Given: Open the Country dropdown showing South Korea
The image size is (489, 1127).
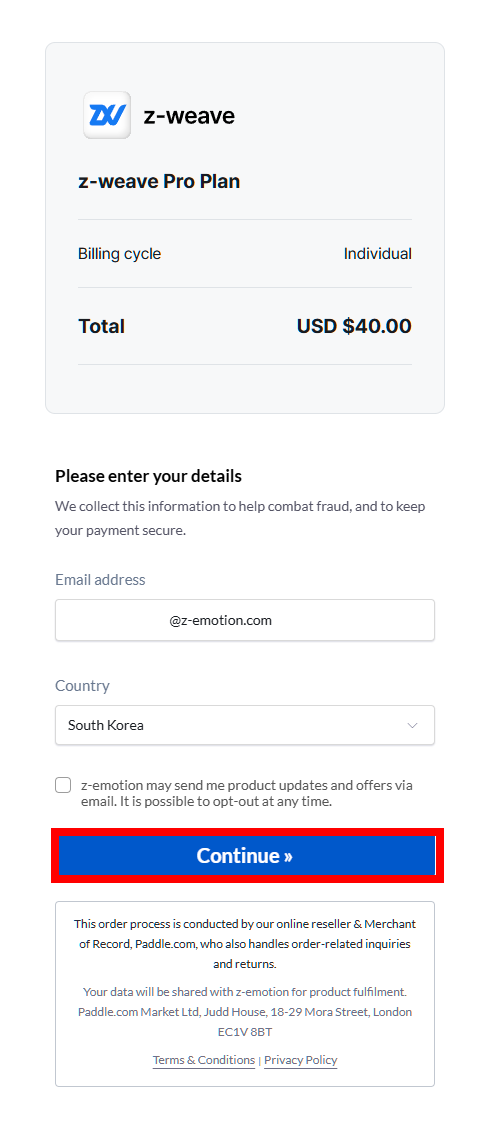Looking at the screenshot, I should pyautogui.click(x=244, y=724).
